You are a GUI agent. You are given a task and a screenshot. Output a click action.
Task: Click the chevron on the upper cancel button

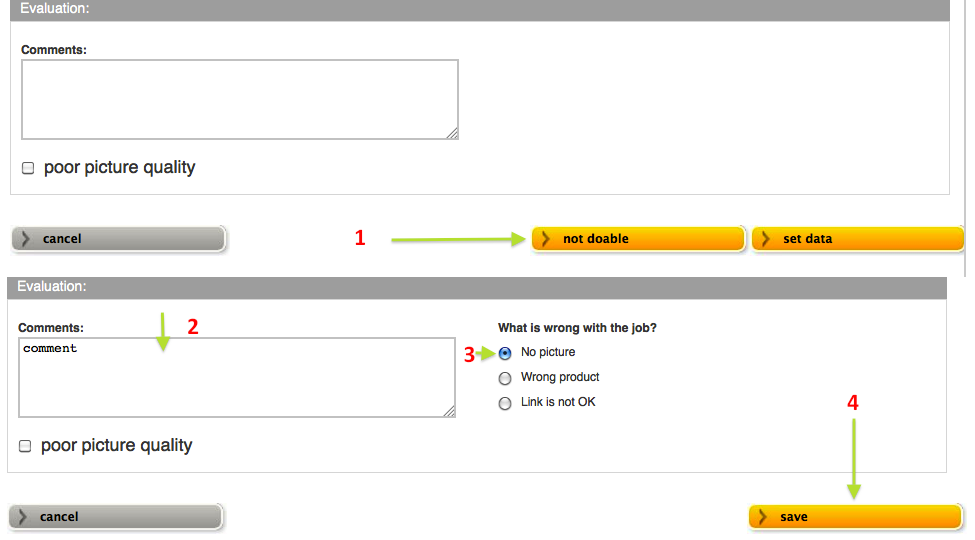[x=25, y=239]
